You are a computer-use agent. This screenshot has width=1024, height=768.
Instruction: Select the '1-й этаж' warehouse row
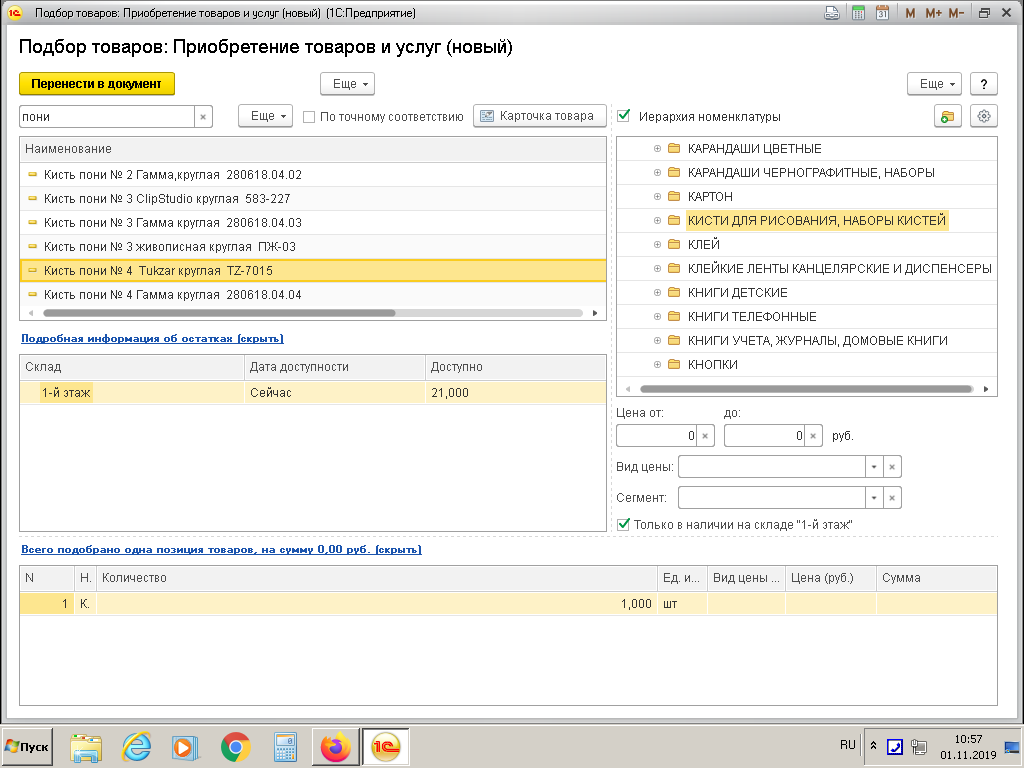313,392
